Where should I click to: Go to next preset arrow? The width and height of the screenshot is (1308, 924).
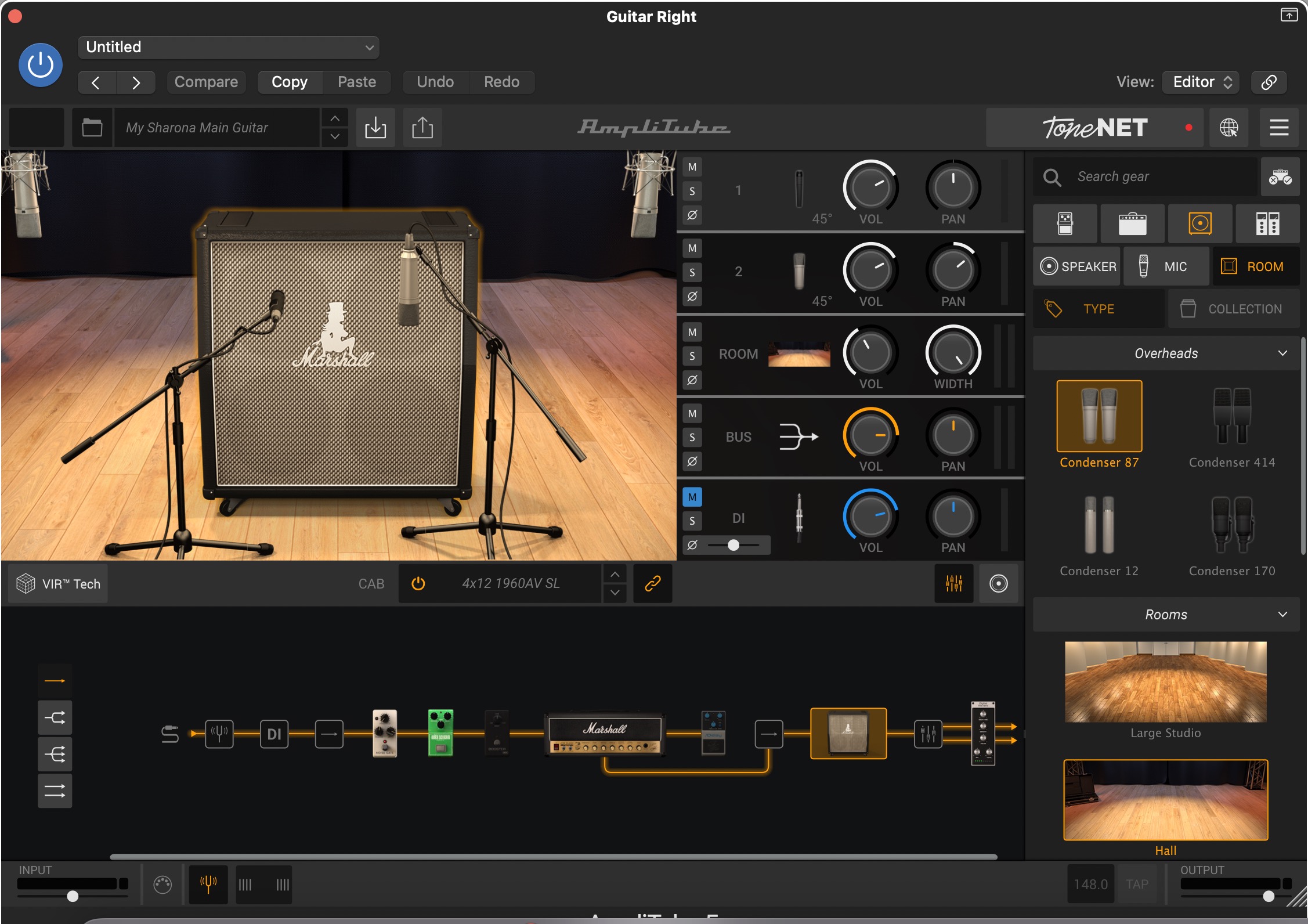pyautogui.click(x=136, y=82)
